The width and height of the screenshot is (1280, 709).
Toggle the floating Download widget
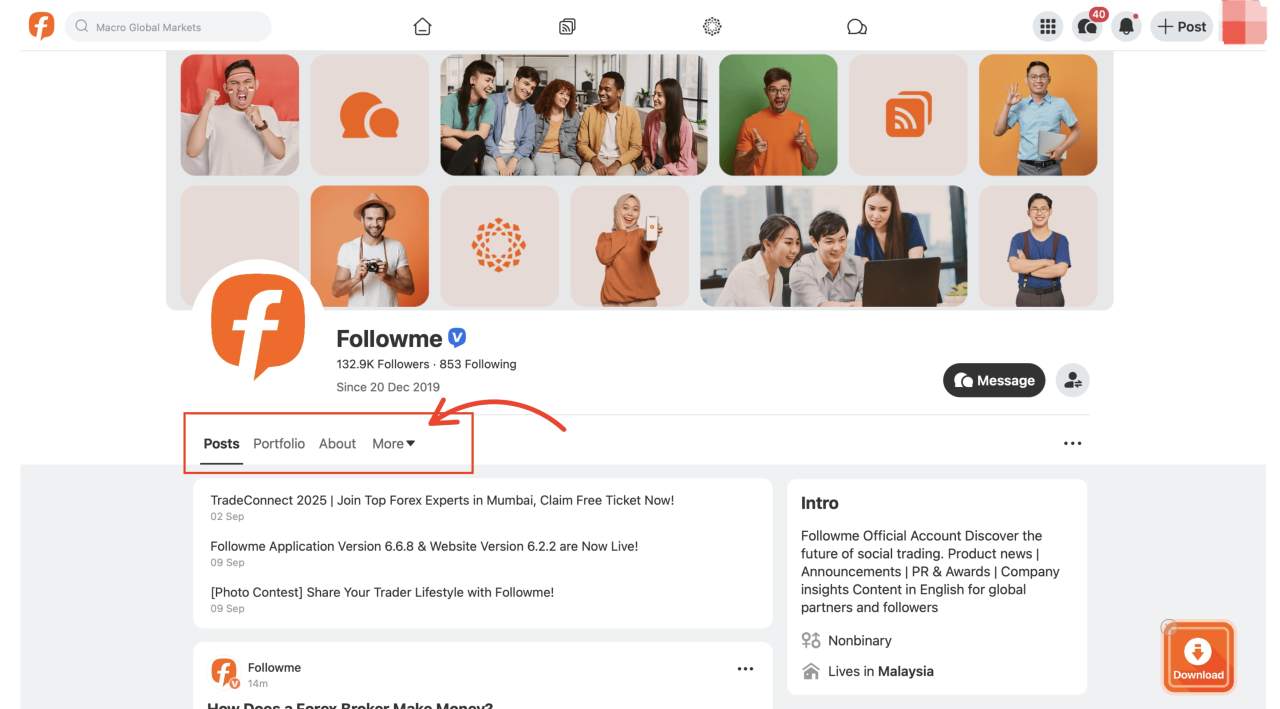point(1198,656)
